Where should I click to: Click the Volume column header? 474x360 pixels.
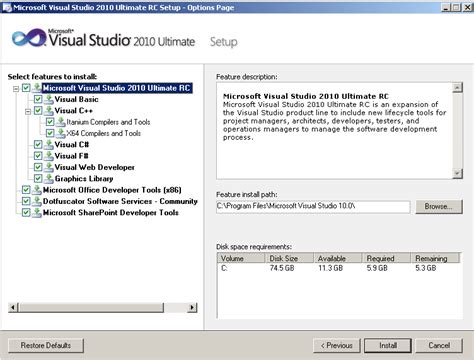click(x=241, y=258)
